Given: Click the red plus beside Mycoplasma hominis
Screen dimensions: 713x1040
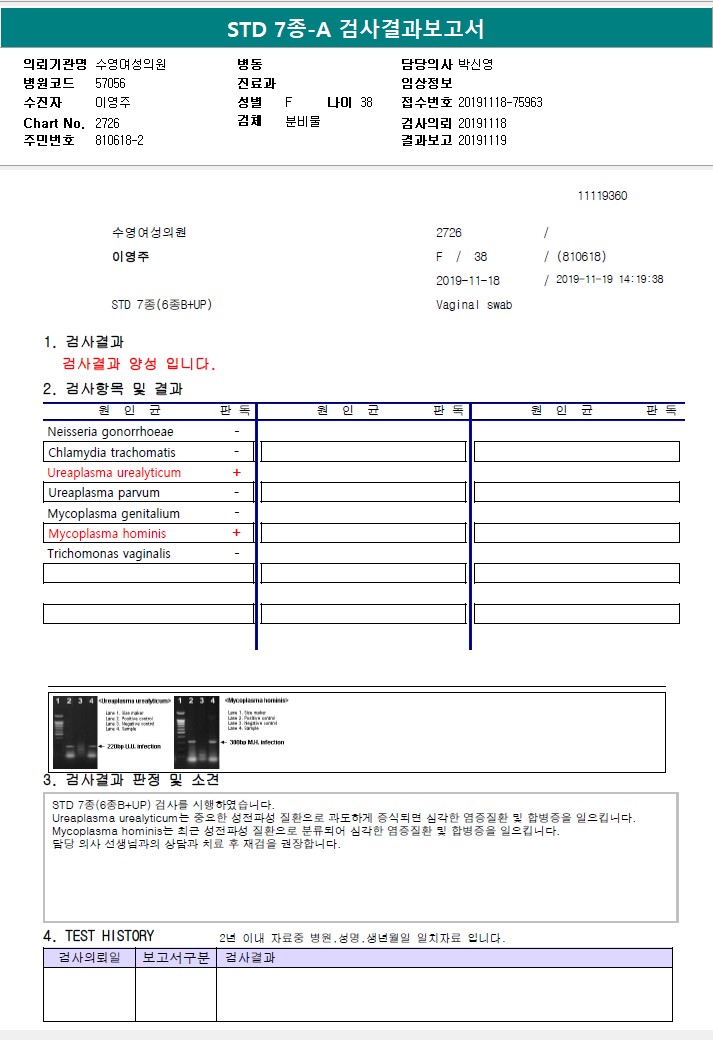Looking at the screenshot, I should click(x=236, y=533).
